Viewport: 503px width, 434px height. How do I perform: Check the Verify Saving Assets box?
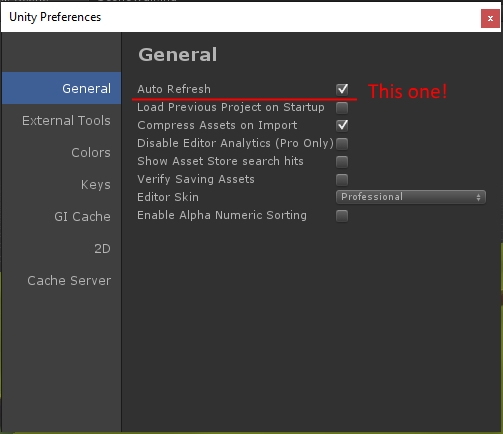[342, 180]
